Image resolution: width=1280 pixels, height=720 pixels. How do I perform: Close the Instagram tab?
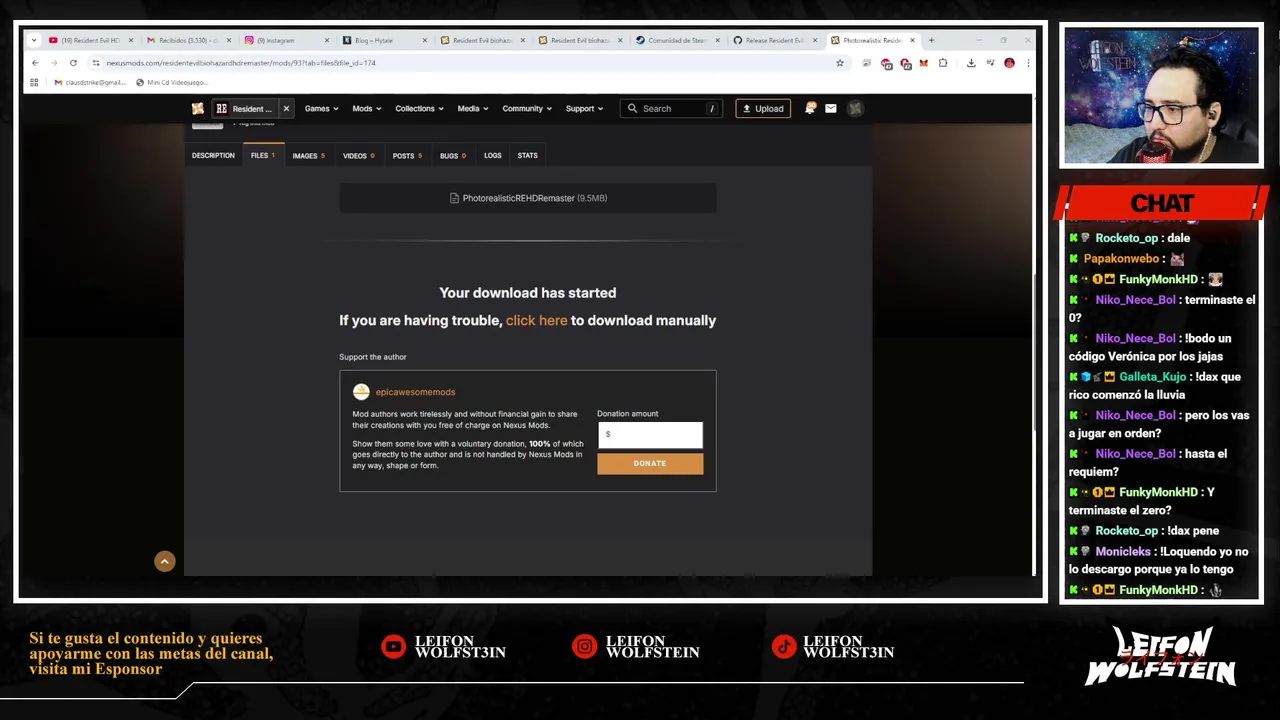(x=326, y=40)
